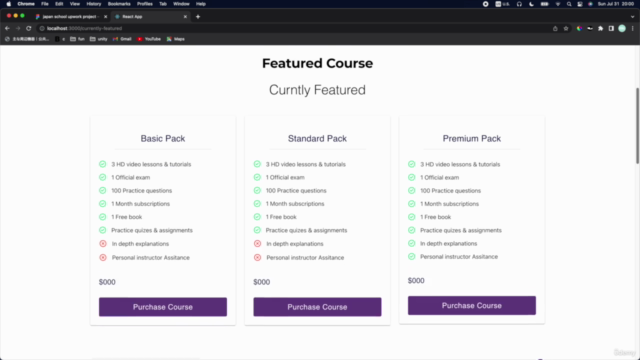Purchase the Premium Pack course

pyautogui.click(x=472, y=305)
